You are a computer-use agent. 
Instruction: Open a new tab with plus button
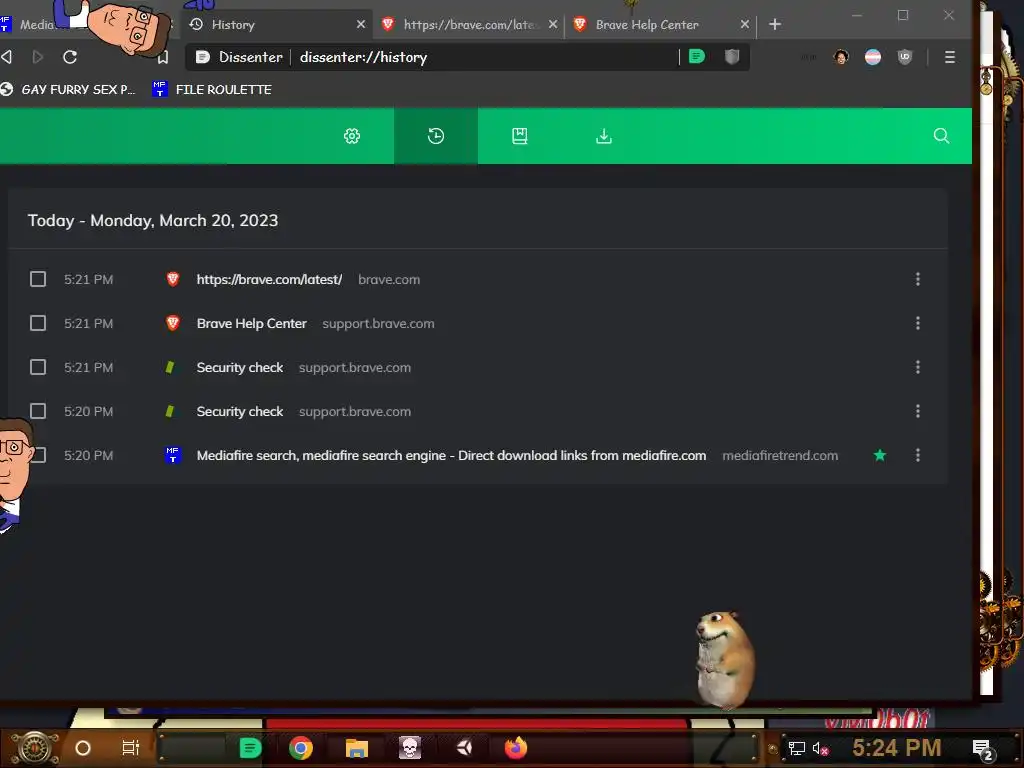(x=775, y=24)
